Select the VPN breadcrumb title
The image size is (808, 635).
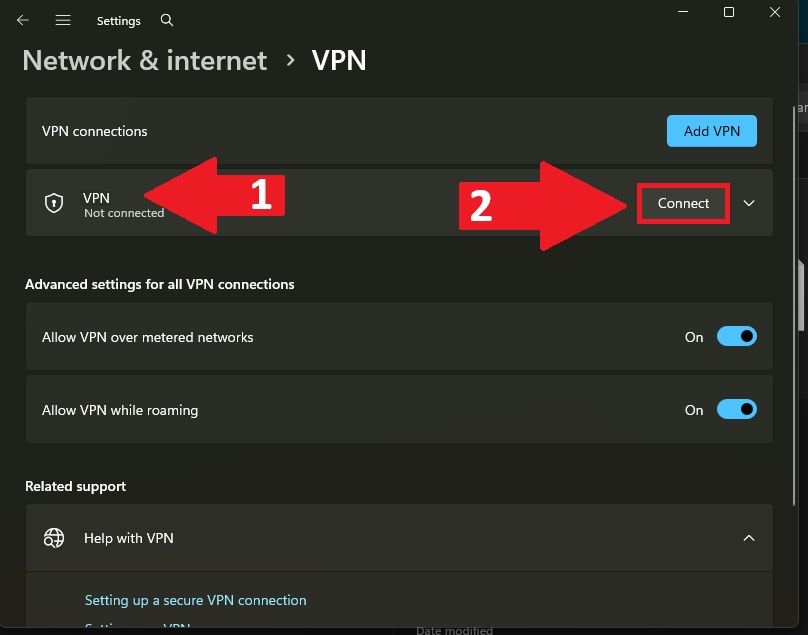click(339, 61)
